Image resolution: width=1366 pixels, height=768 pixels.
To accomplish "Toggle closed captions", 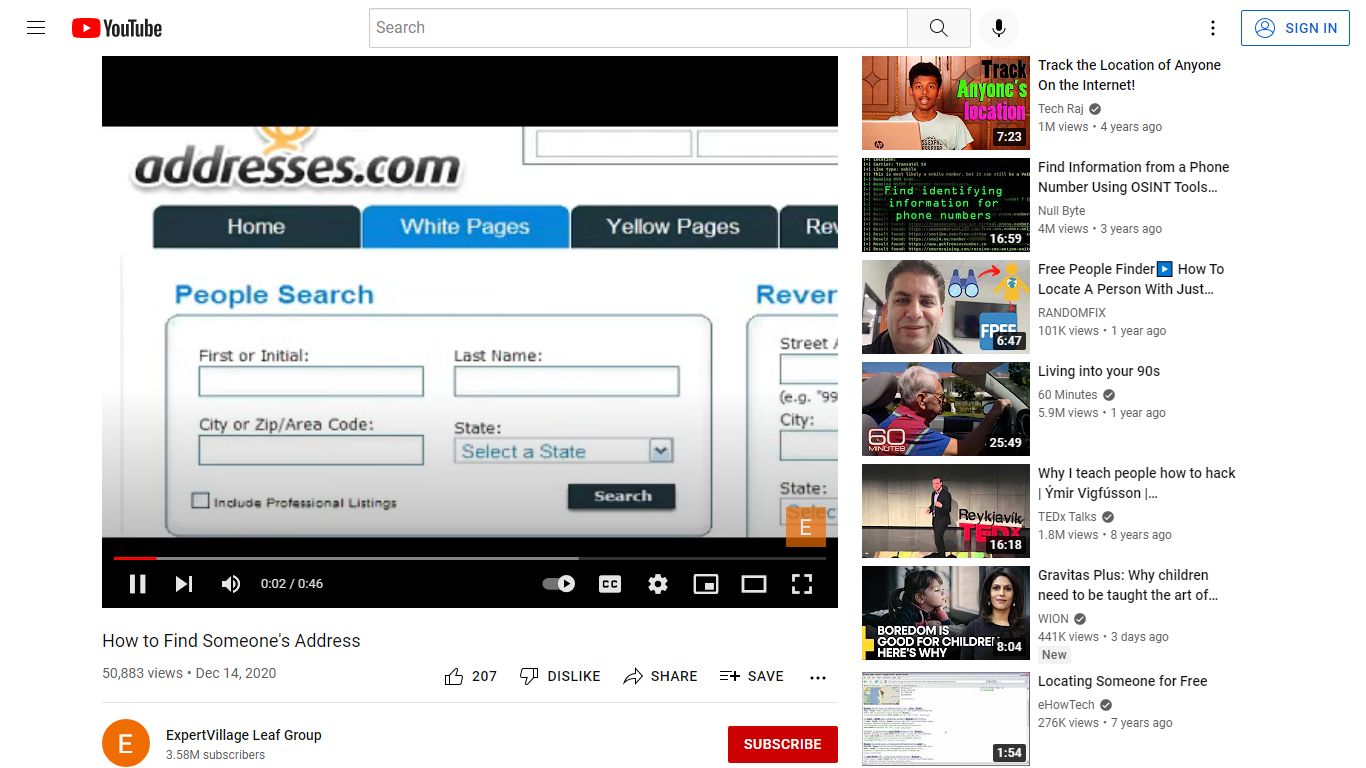I will 610,584.
